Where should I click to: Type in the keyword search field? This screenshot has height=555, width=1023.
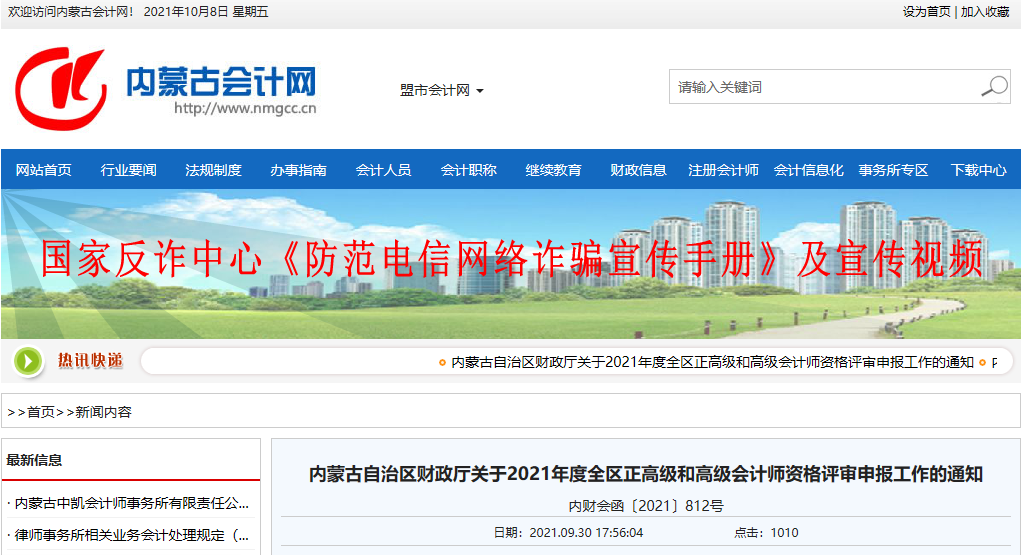822,87
